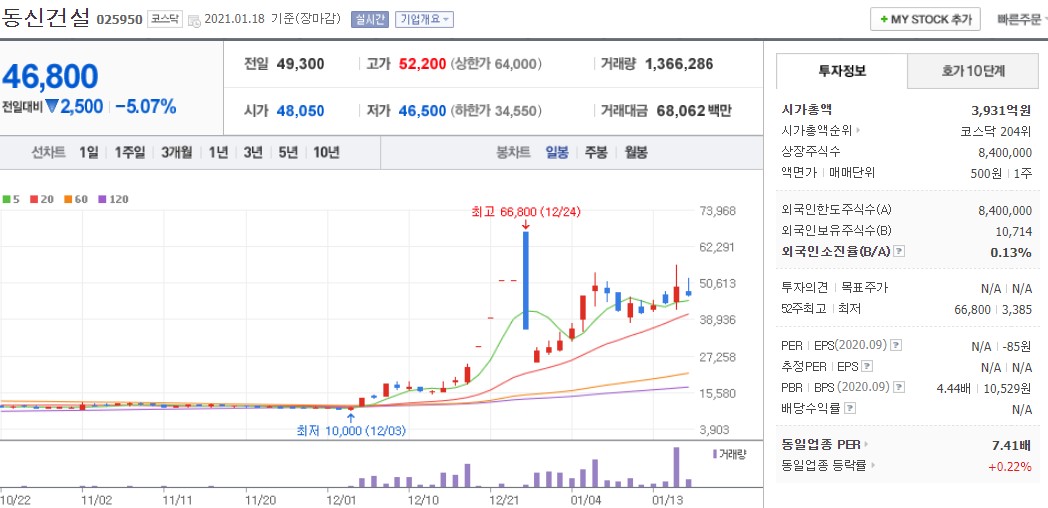Click the opening price value 48,050
The image size is (1048, 508).
(x=301, y=111)
